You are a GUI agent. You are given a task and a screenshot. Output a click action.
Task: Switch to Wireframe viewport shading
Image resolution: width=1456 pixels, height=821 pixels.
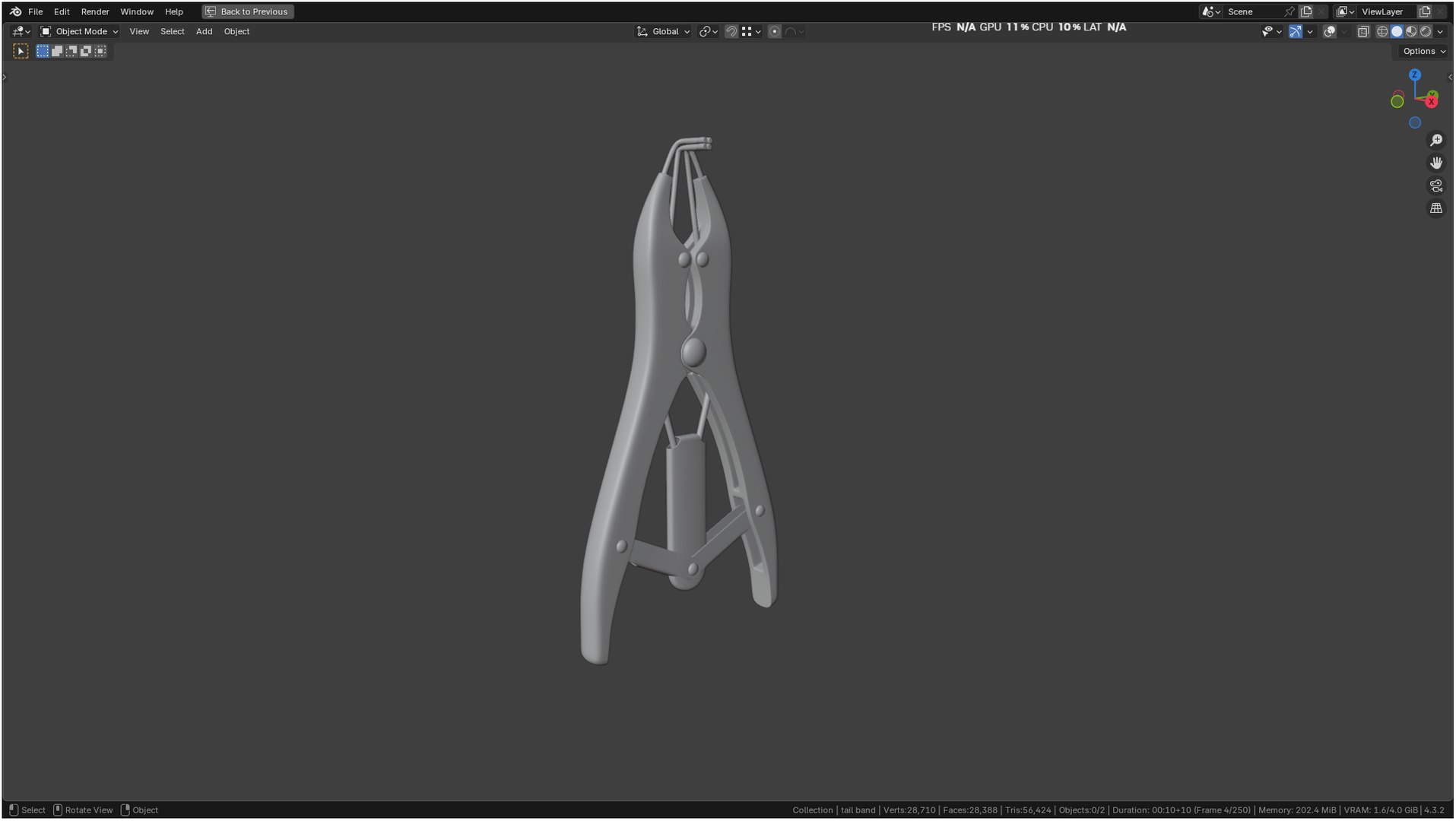[1382, 31]
